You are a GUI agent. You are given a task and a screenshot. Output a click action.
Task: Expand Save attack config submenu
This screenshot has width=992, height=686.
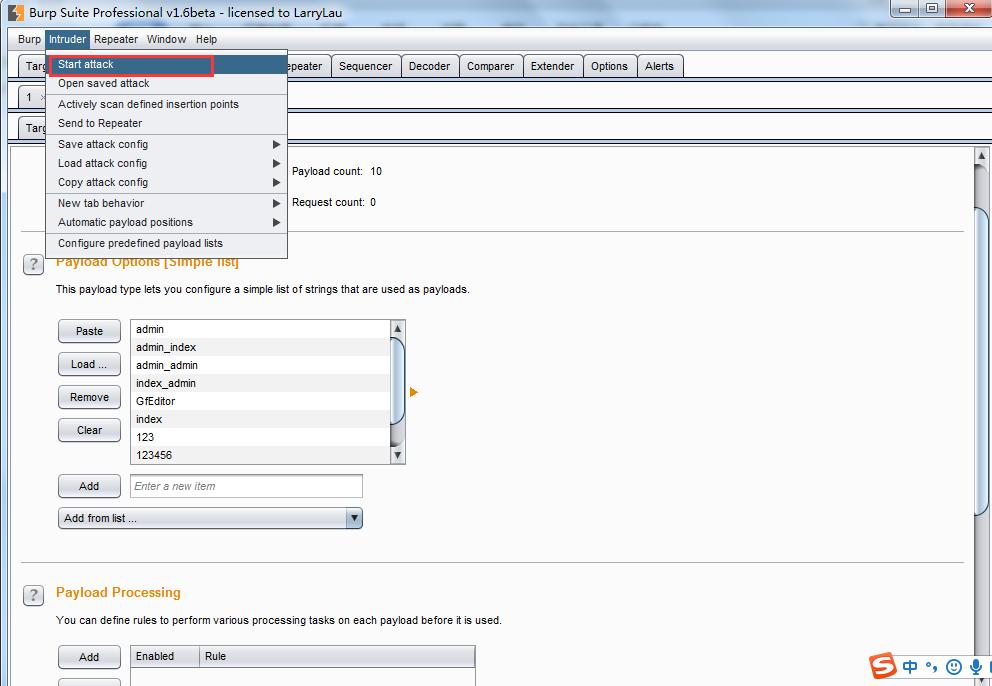click(x=166, y=144)
